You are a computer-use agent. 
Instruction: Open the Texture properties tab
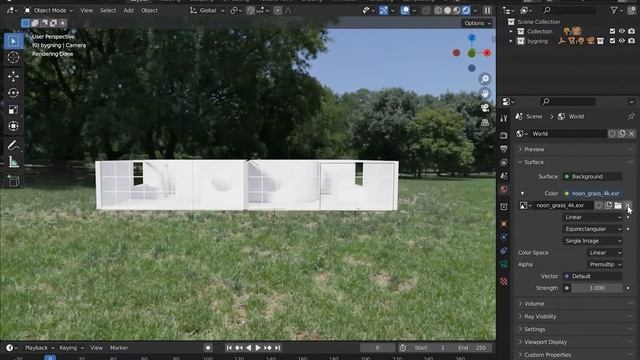pos(504,281)
